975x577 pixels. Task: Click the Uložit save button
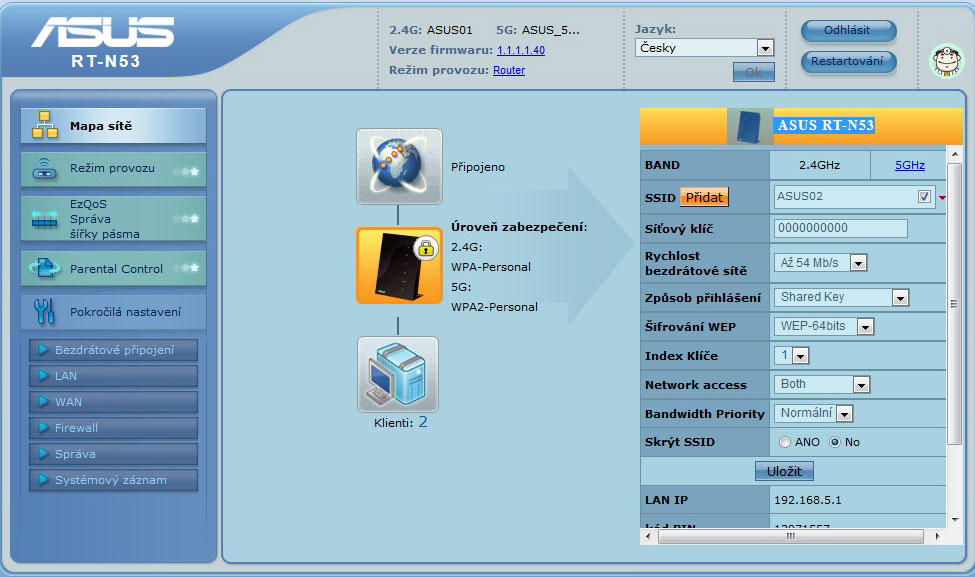[x=784, y=471]
